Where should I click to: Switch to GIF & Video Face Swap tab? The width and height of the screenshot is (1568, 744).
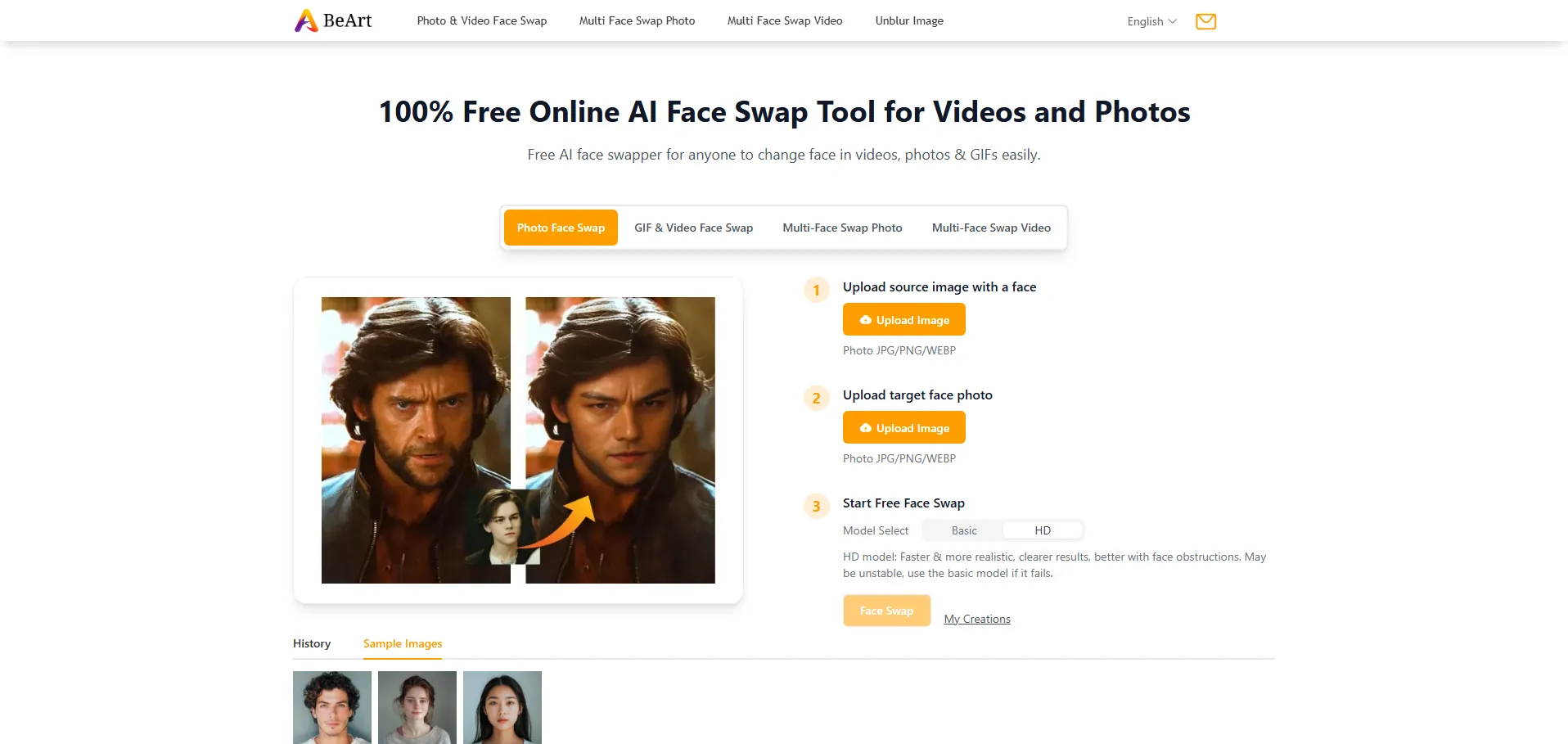693,228
